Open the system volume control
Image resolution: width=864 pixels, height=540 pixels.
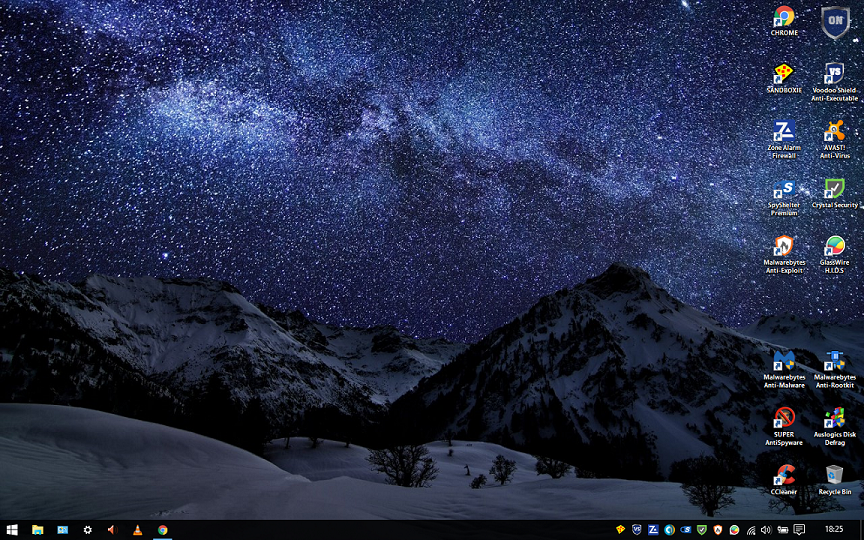click(766, 530)
